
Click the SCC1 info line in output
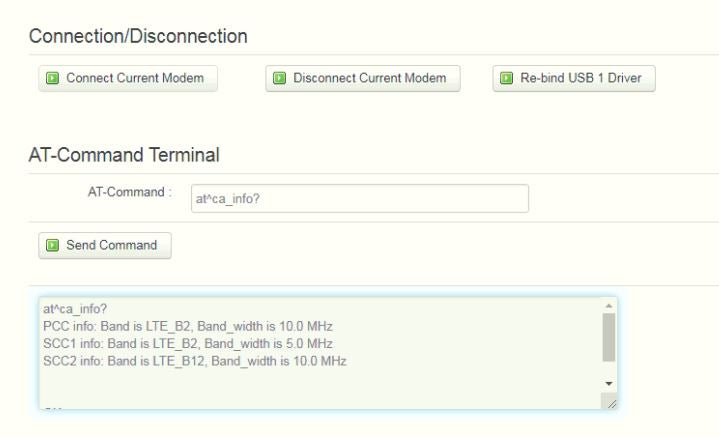click(188, 344)
